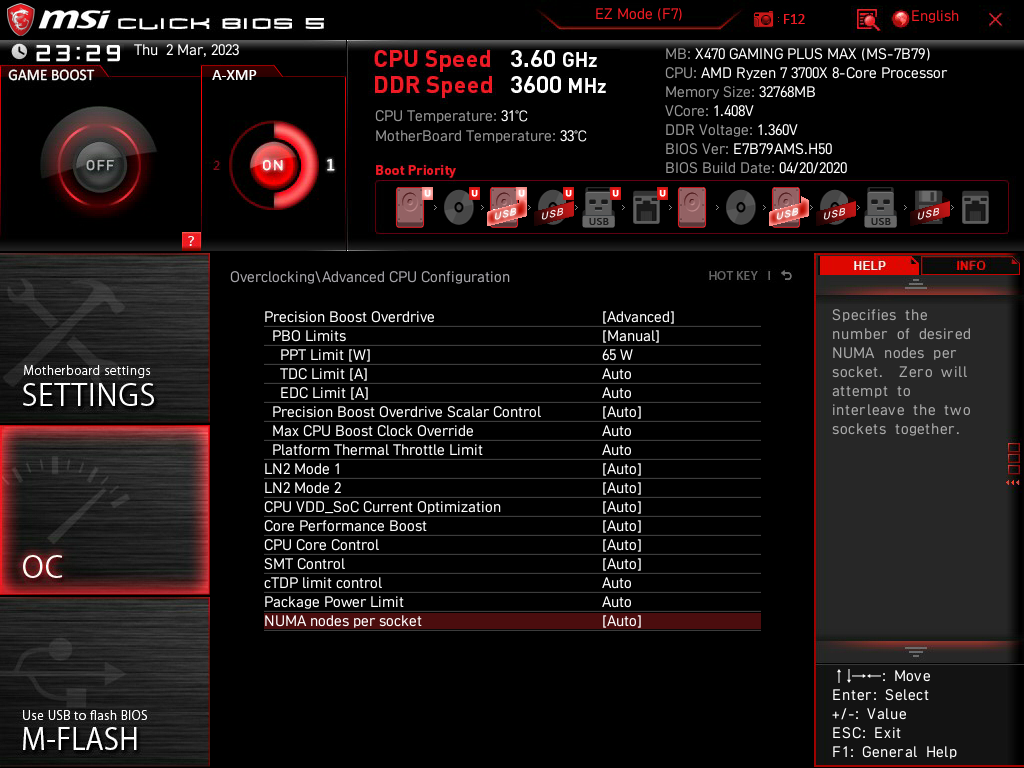Switch to the HELP tab
1024x768 pixels.
coord(869,265)
